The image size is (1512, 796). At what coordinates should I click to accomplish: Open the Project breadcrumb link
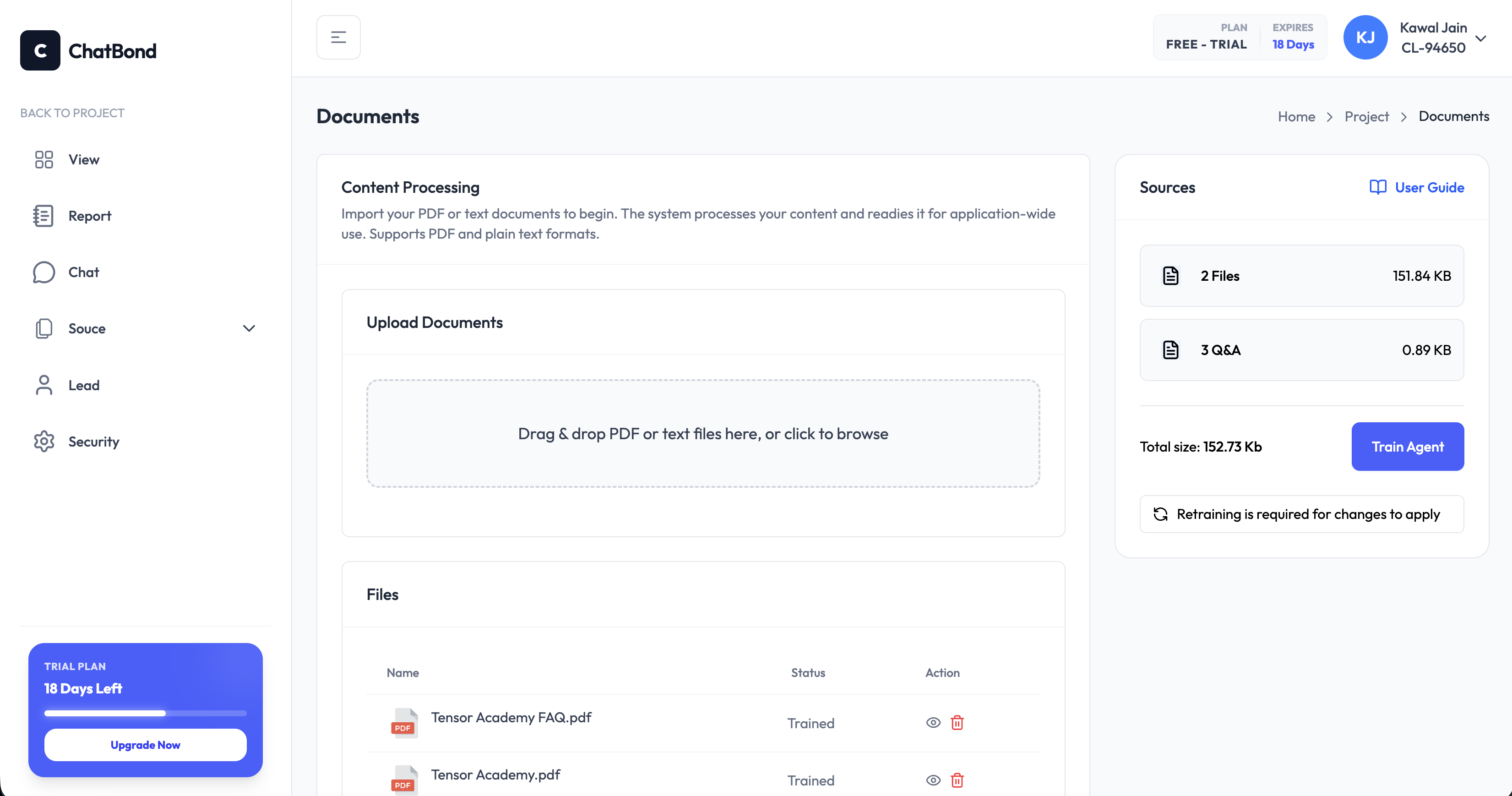tap(1367, 116)
